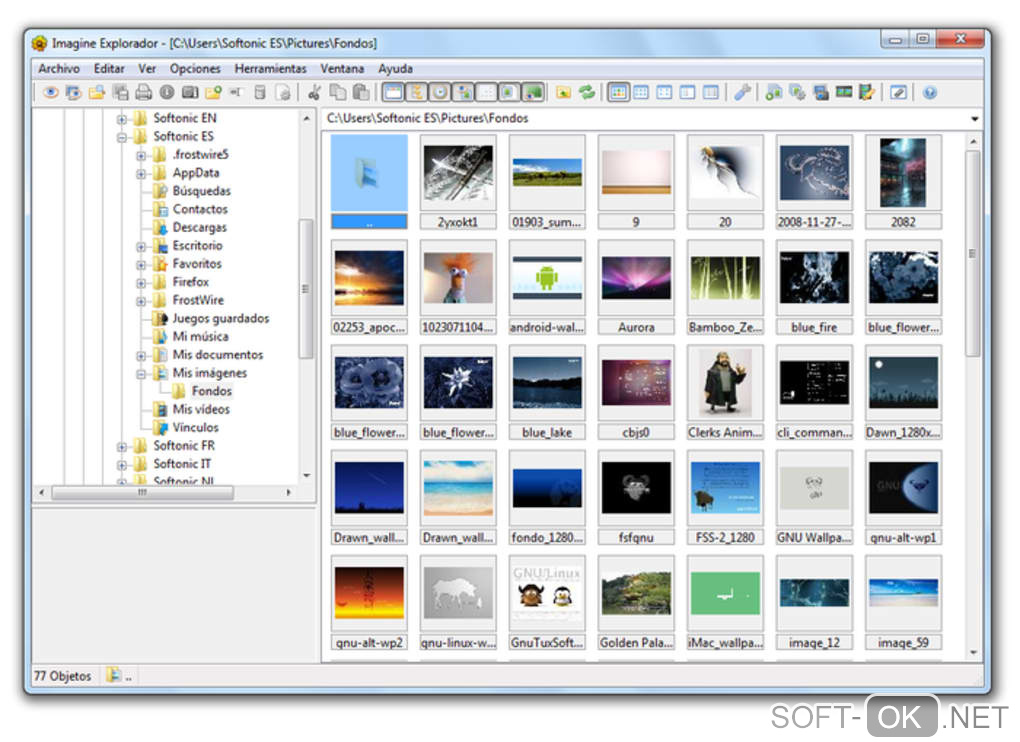
Task: Click the green refresh arrows icon
Action: point(587,93)
